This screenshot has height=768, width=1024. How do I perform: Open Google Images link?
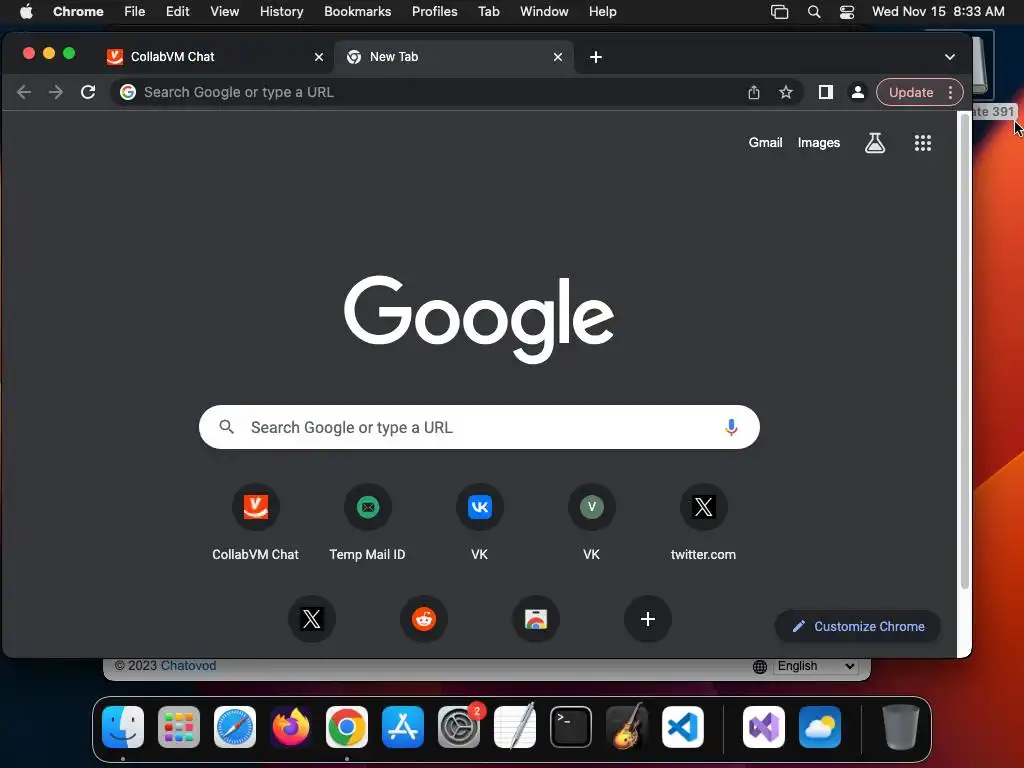818,142
